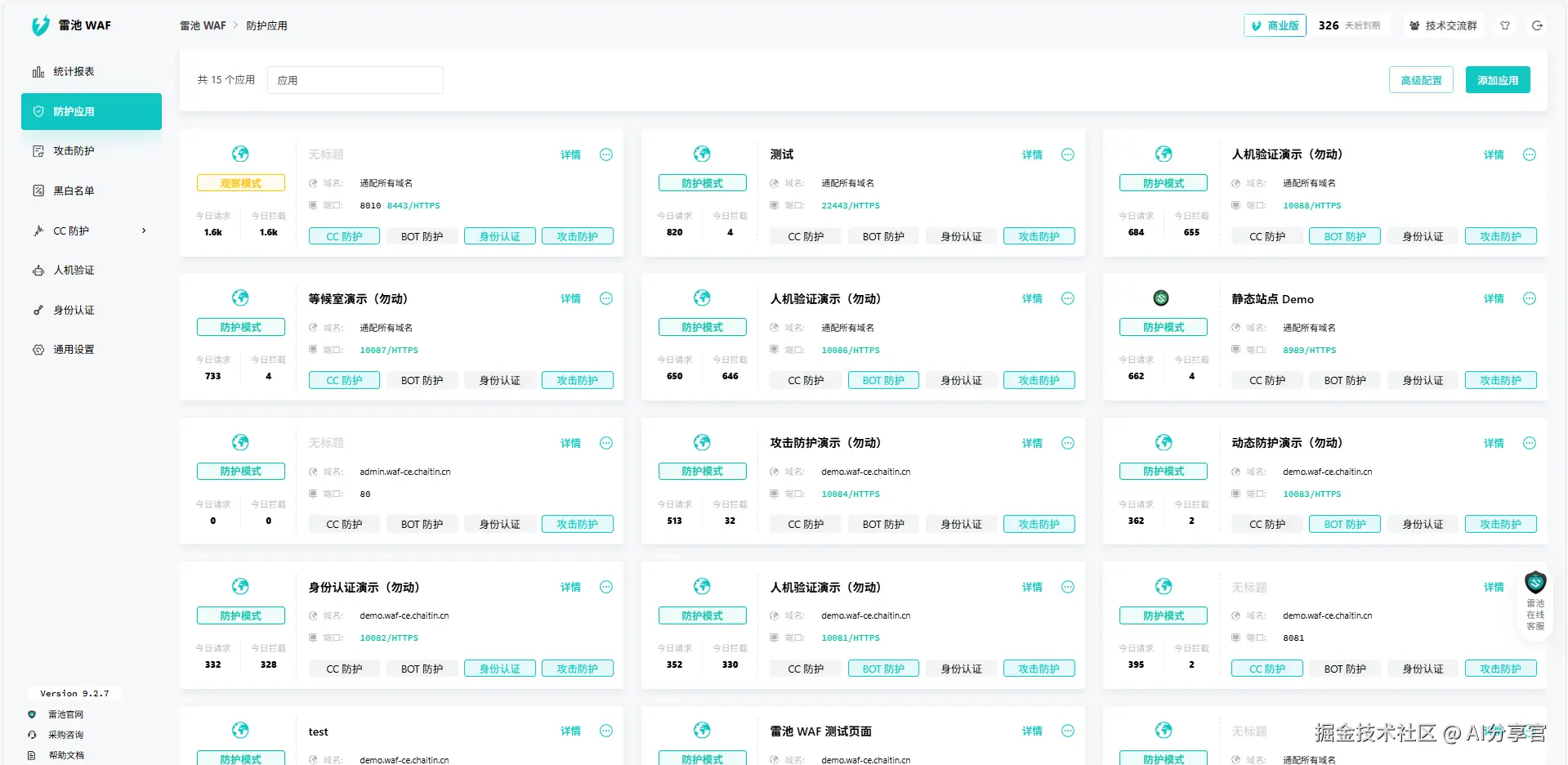Open the gift icon in the header

pyautogui.click(x=1504, y=25)
